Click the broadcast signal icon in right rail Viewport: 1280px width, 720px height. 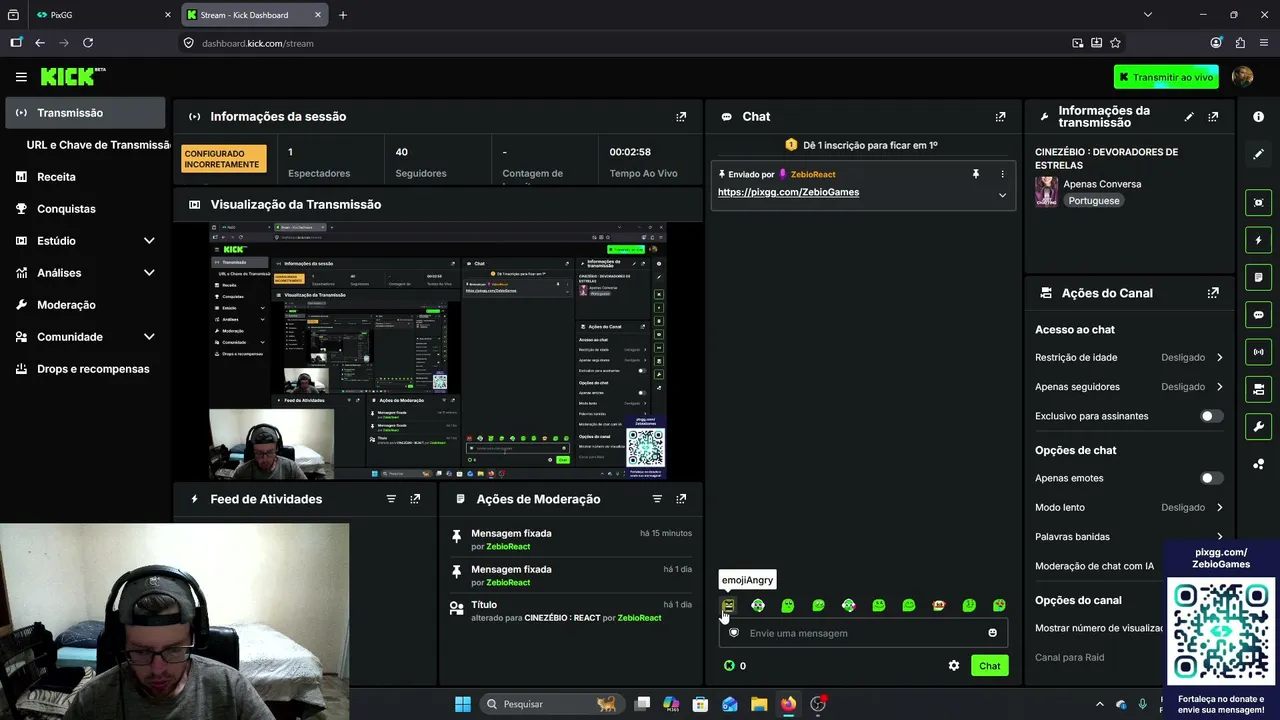tap(1258, 352)
